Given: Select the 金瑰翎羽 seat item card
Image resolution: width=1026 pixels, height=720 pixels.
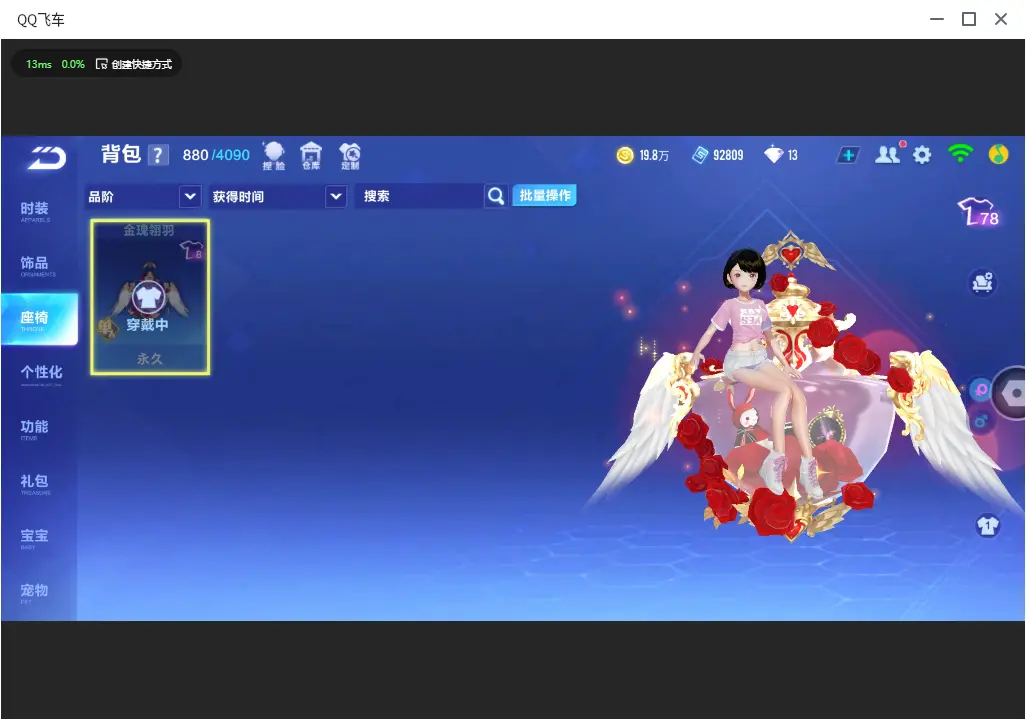Looking at the screenshot, I should tap(150, 297).
